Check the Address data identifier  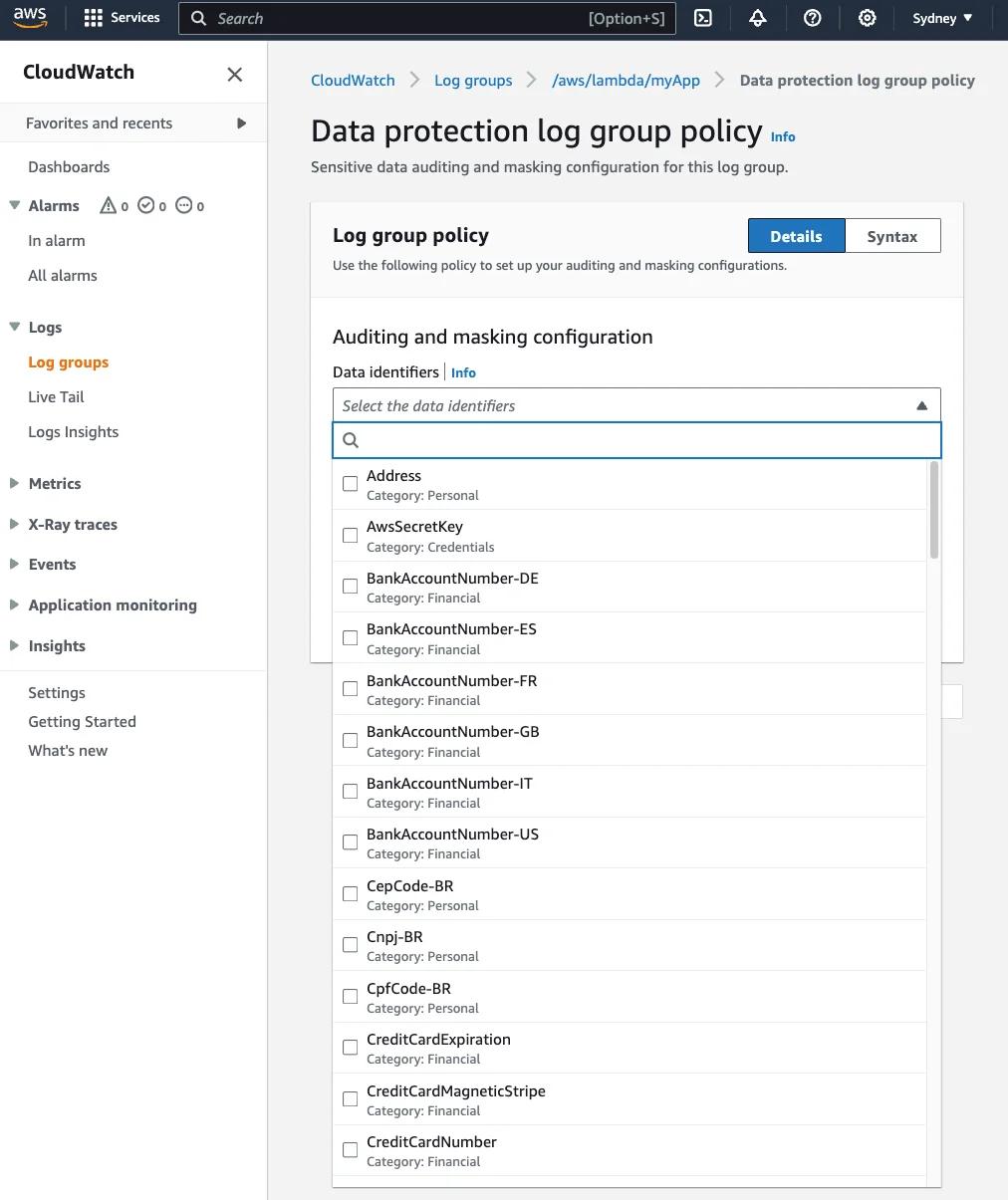(350, 483)
